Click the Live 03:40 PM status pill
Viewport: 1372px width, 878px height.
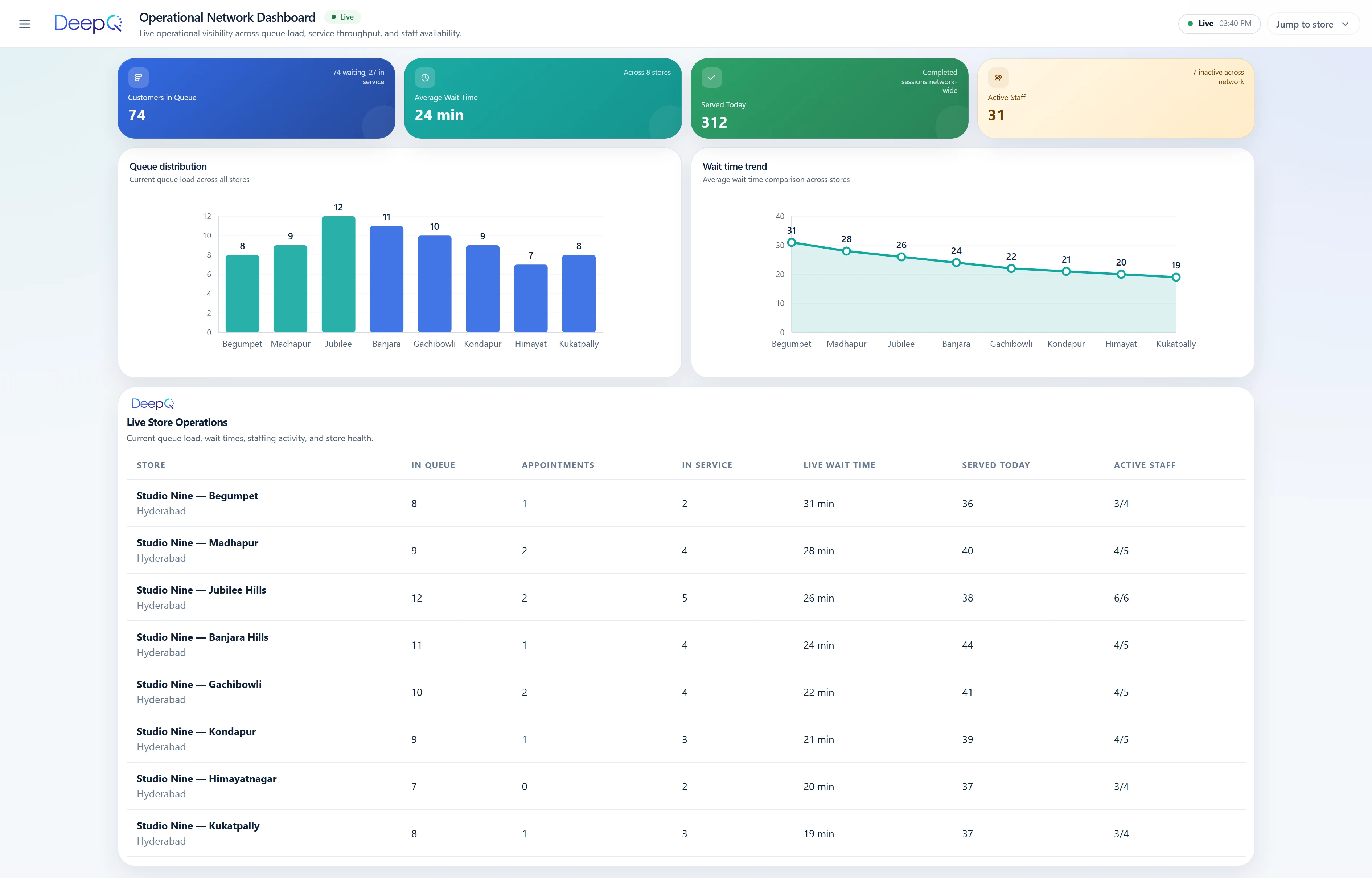coord(1219,23)
